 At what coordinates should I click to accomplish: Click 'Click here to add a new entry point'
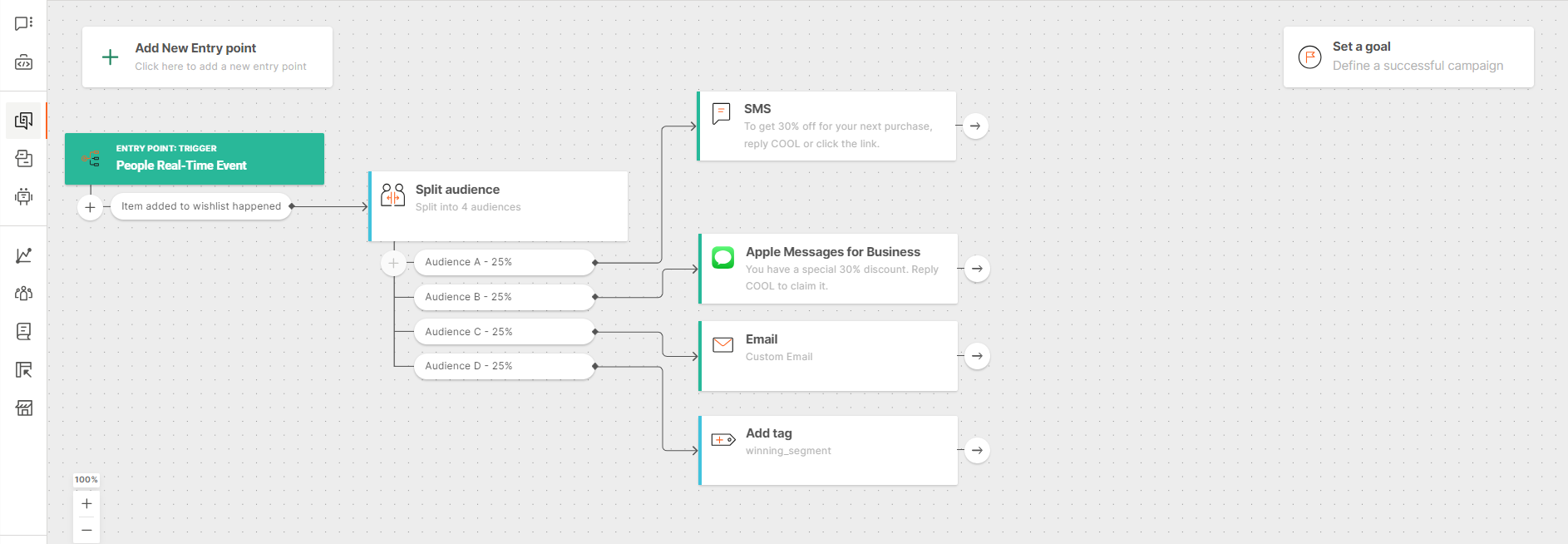(x=221, y=67)
